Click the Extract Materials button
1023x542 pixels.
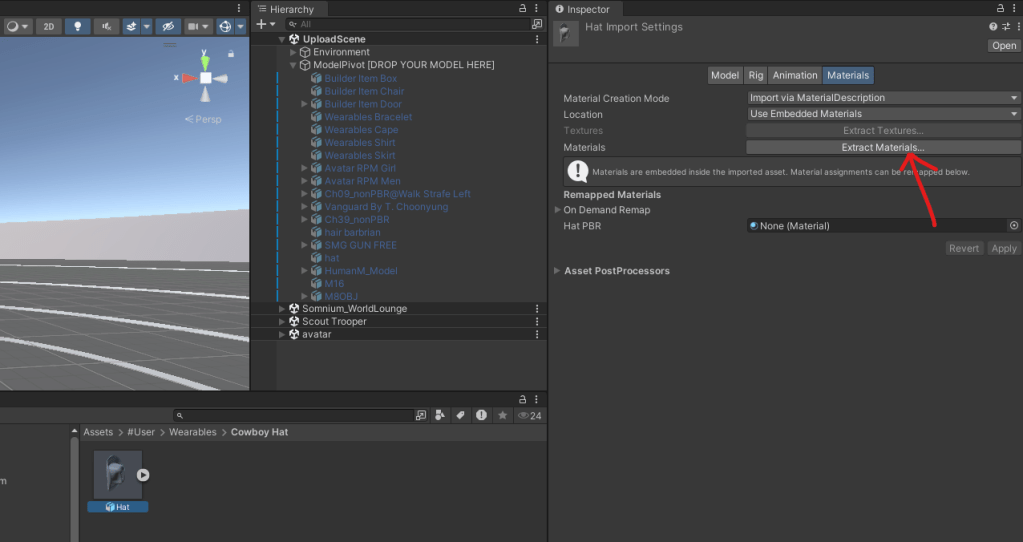(x=883, y=147)
